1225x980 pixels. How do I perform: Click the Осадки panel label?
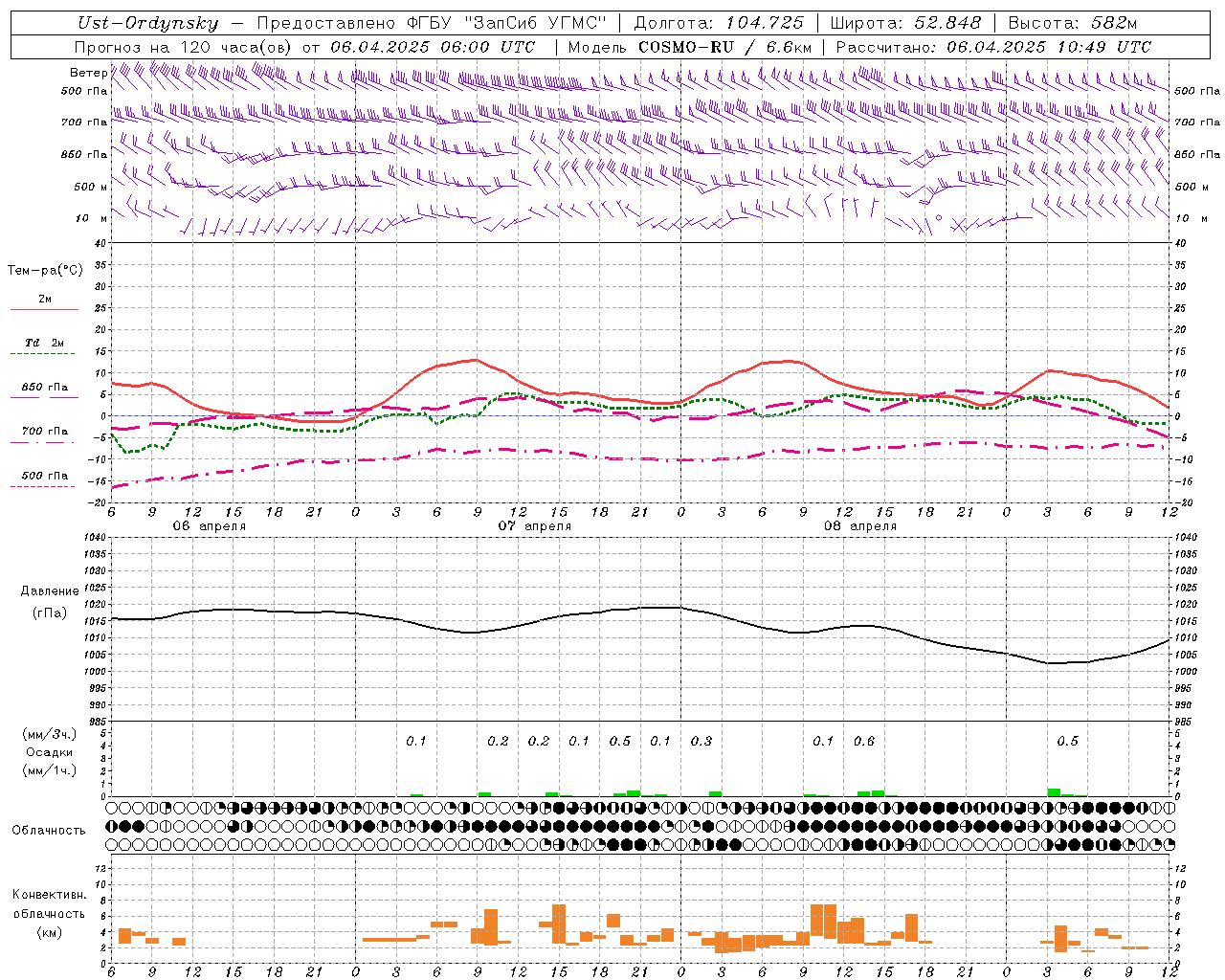coord(50,752)
